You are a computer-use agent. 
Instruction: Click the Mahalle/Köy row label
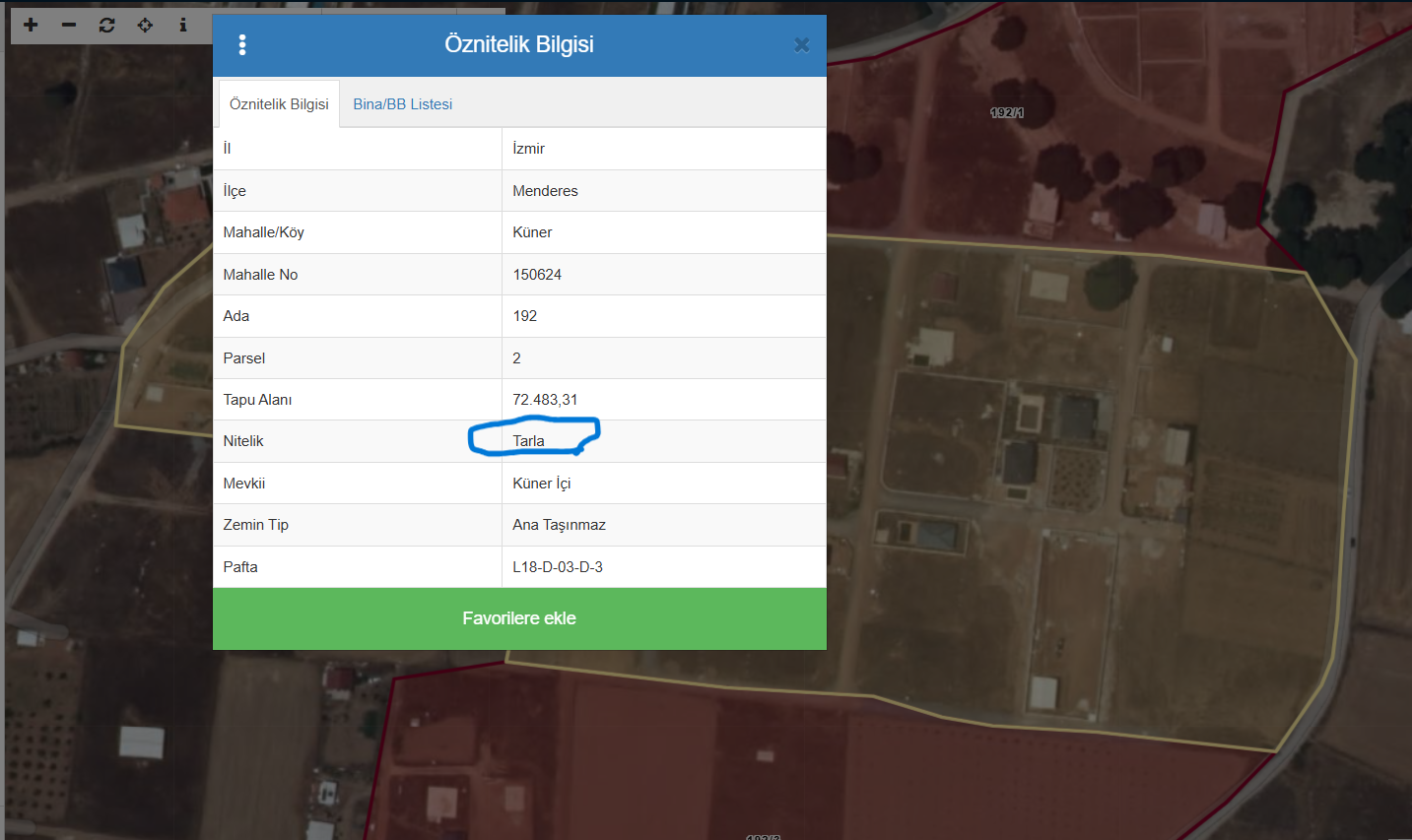[x=263, y=232]
